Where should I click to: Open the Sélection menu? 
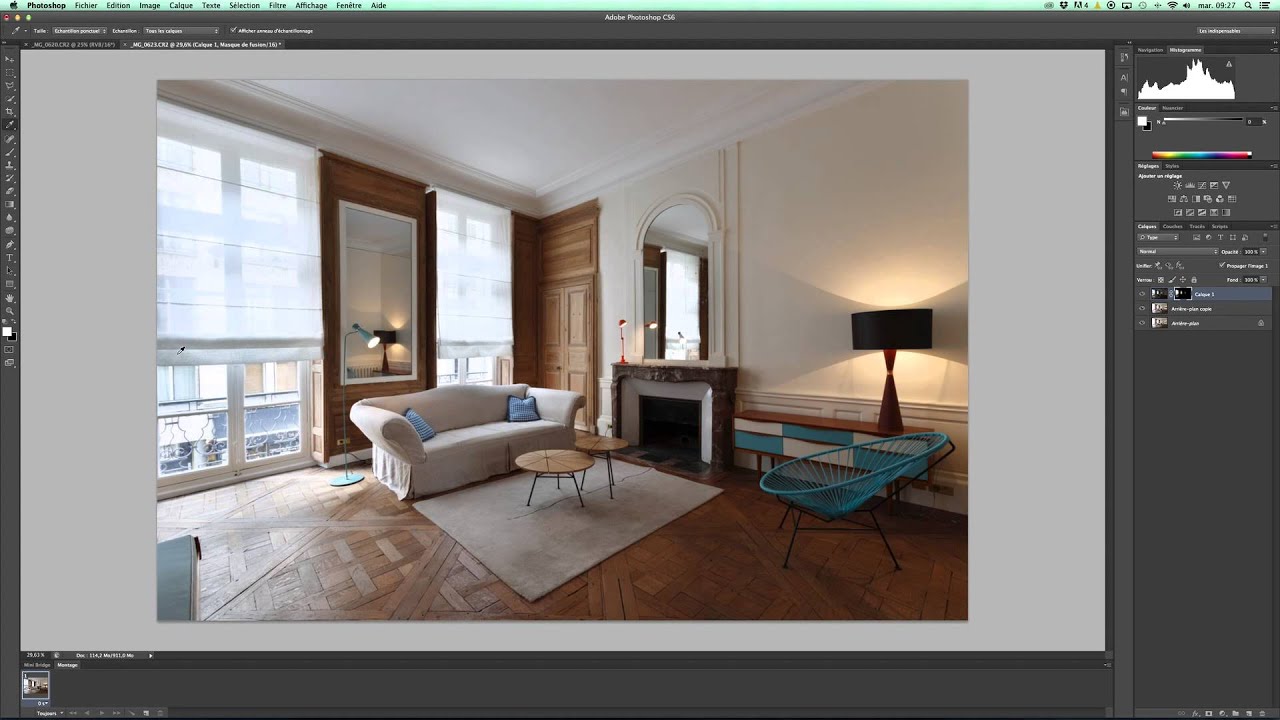(x=244, y=5)
